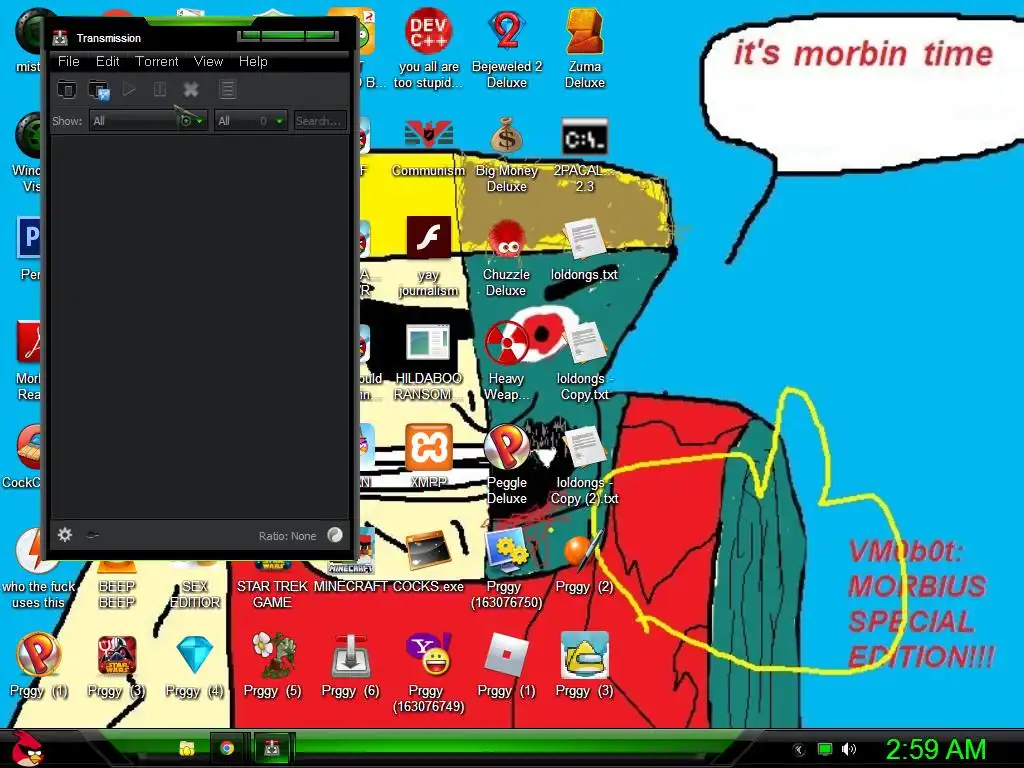Open Prggy (3) Angry Birds Star Wars icon
The width and height of the screenshot is (1024, 768).
pos(116,665)
